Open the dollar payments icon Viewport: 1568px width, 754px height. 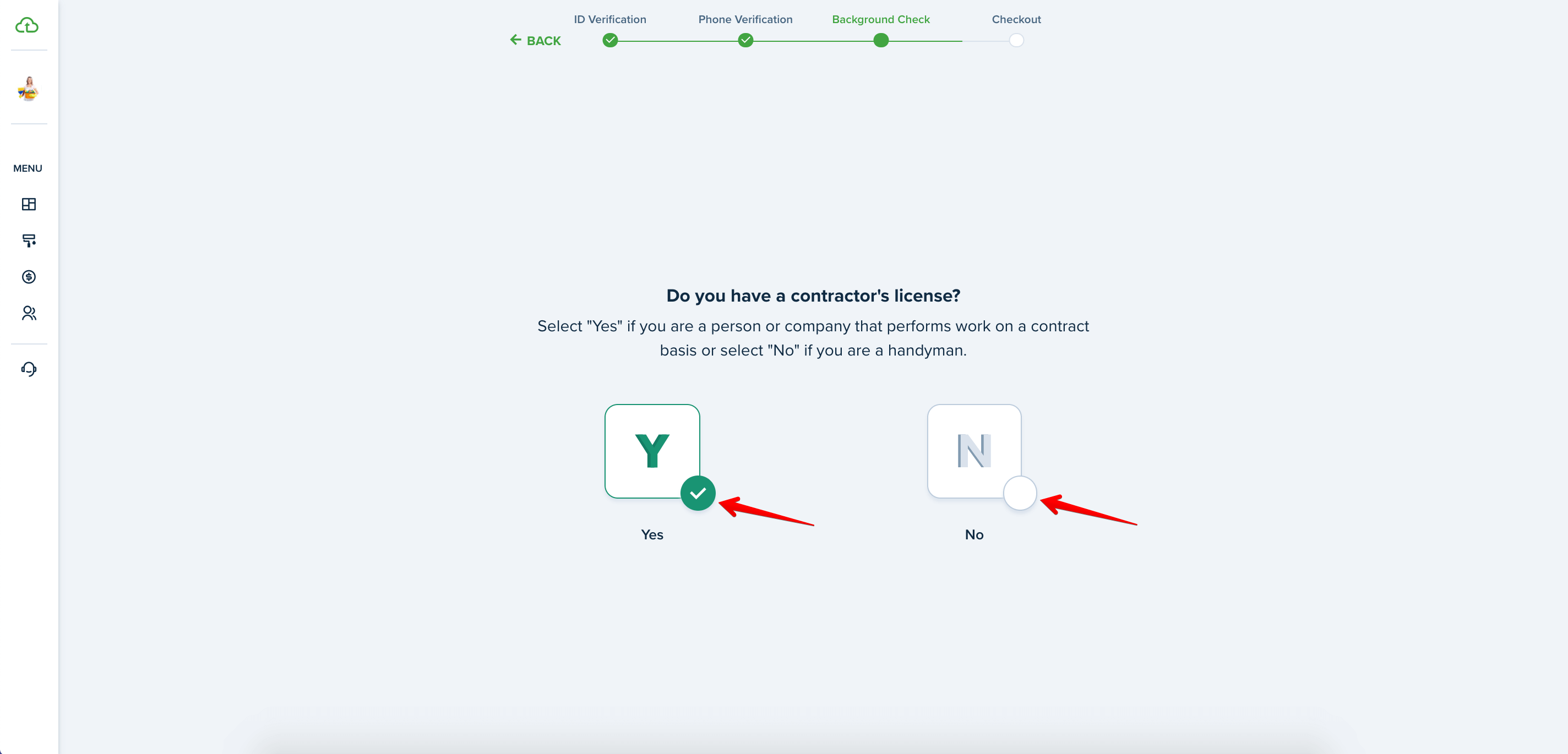coord(29,277)
